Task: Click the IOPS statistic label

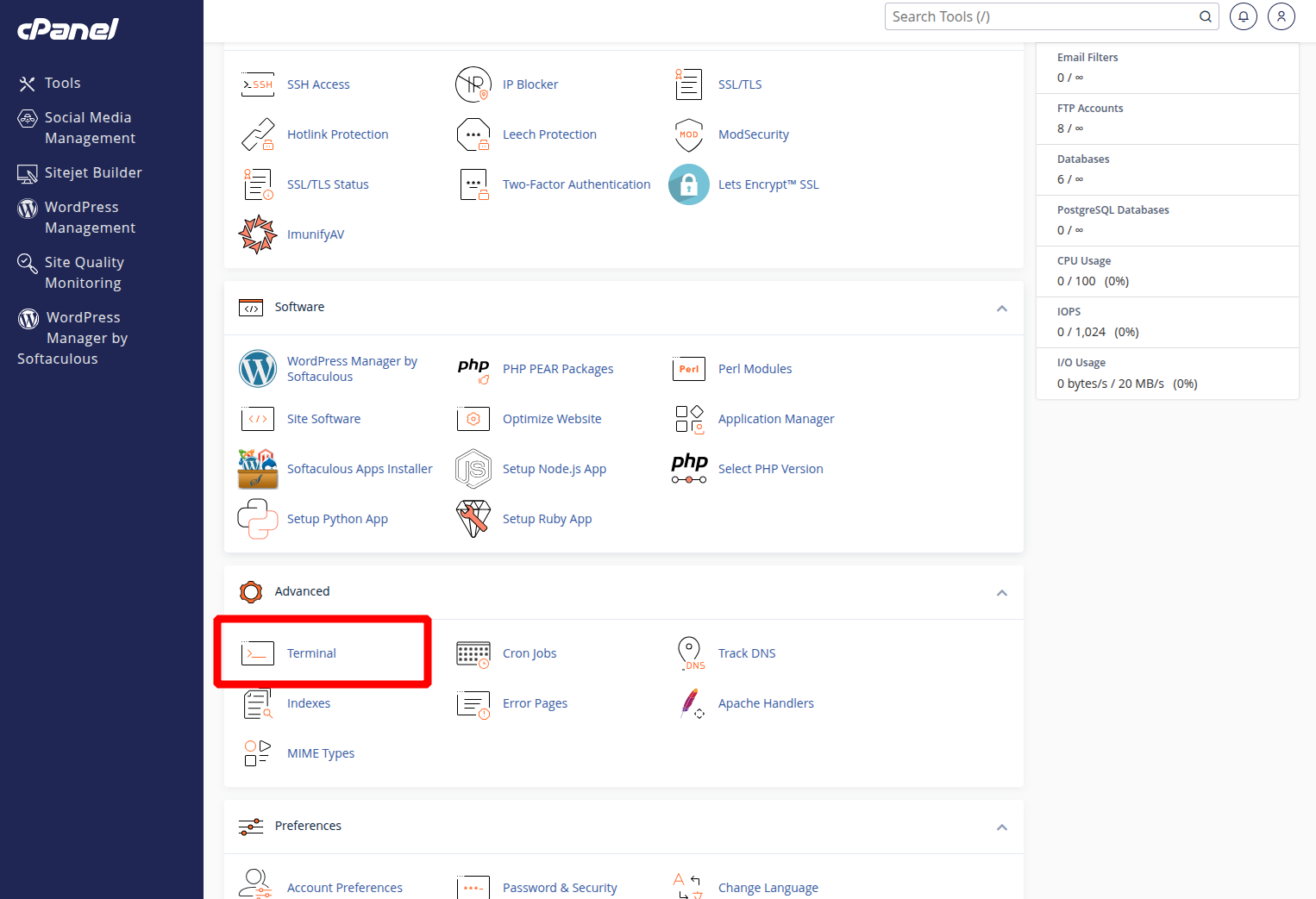Action: 1068,312
